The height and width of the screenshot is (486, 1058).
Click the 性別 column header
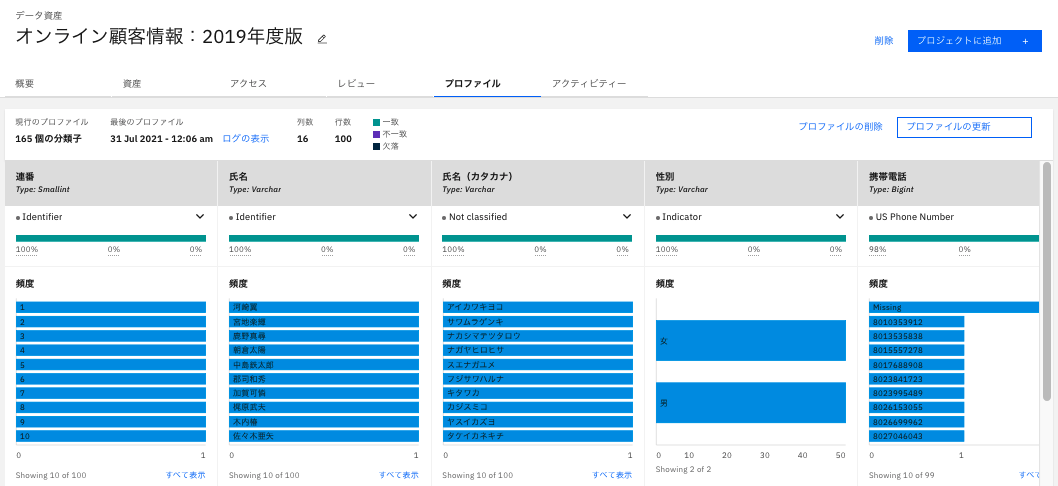[x=751, y=183]
